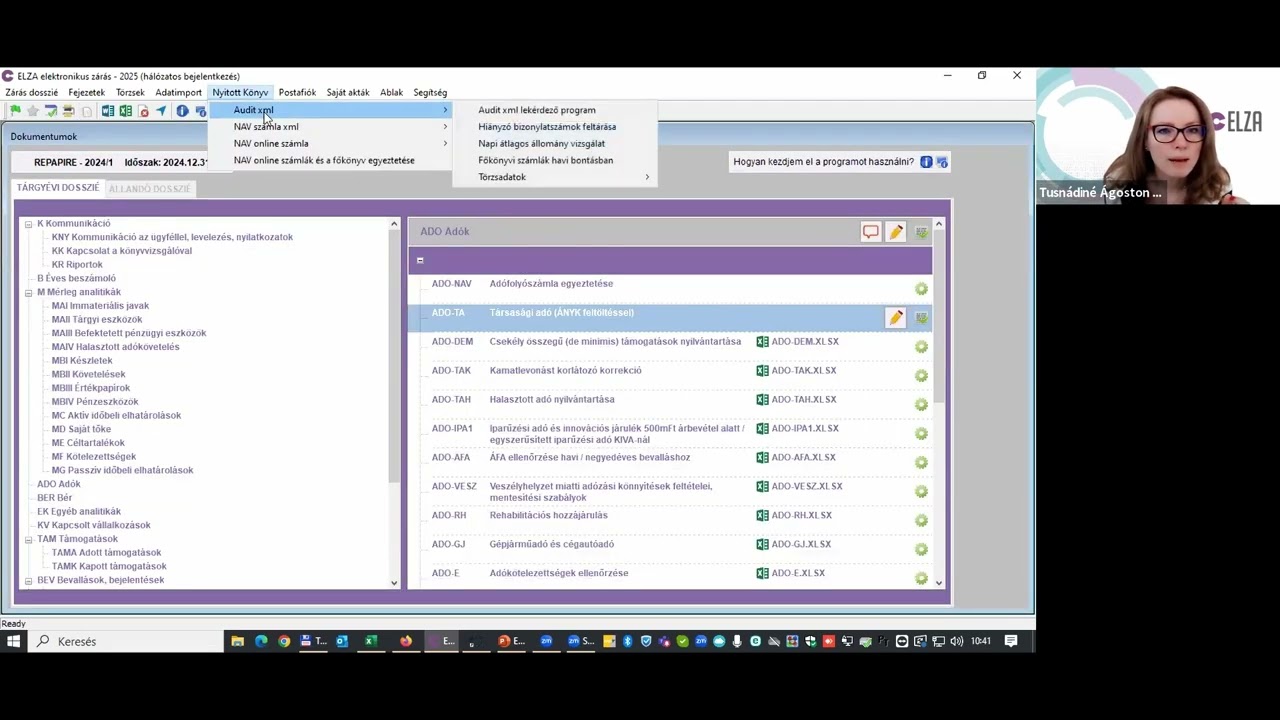Image resolution: width=1280 pixels, height=720 pixels.
Task: Open notification center in taskbar
Action: coord(1011,641)
